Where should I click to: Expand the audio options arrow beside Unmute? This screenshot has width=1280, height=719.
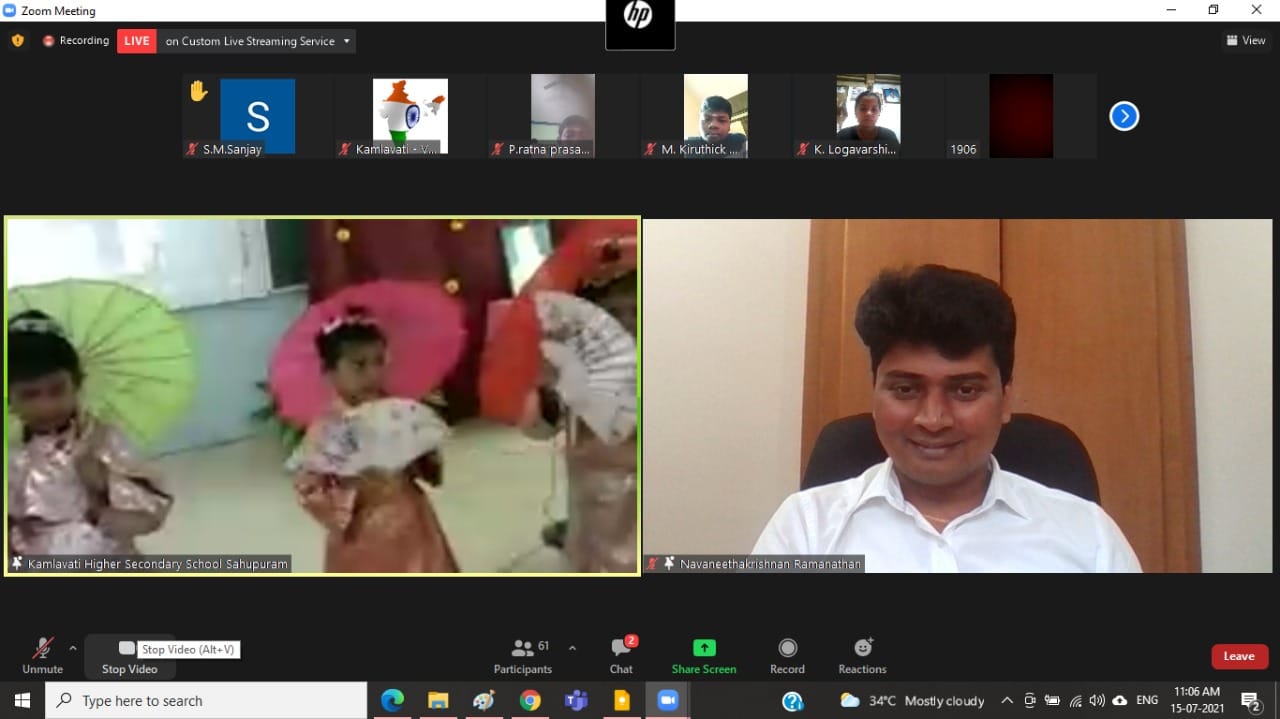pos(72,648)
